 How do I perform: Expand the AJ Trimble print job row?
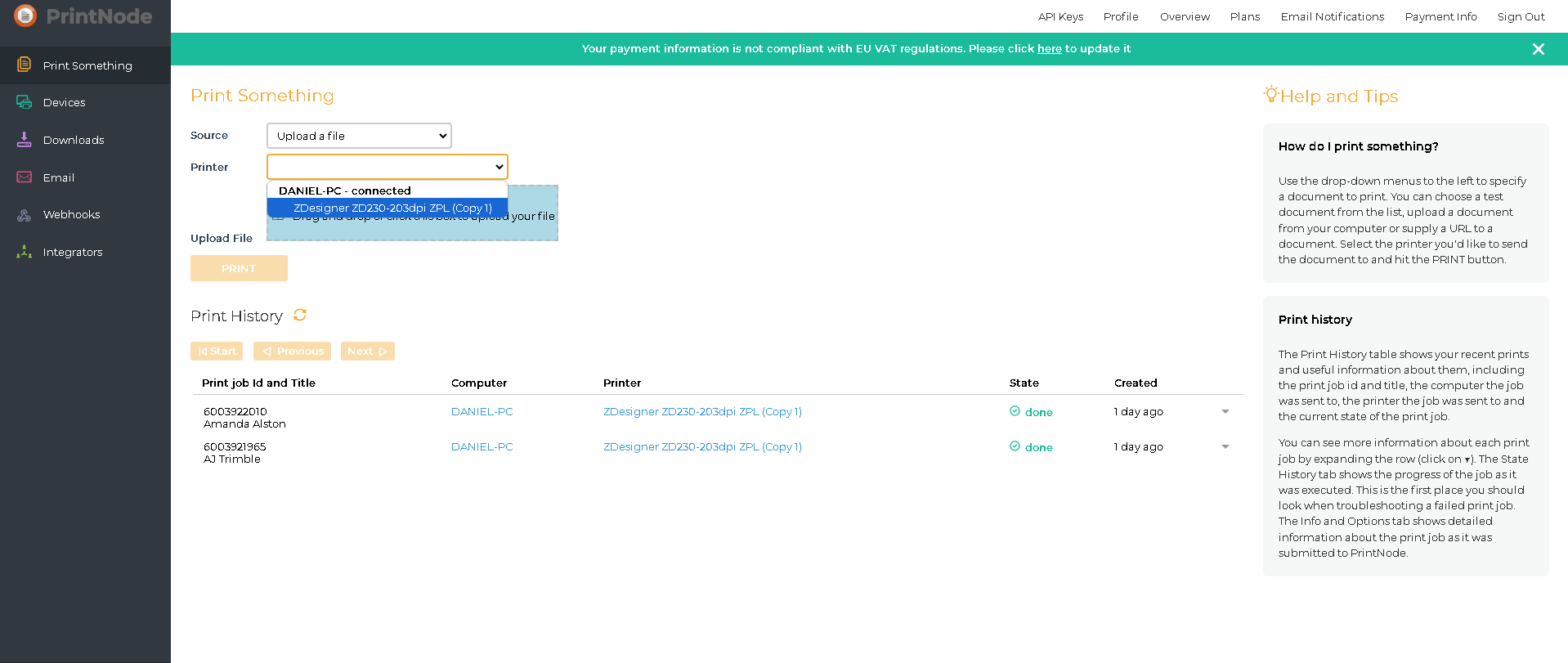point(1225,447)
